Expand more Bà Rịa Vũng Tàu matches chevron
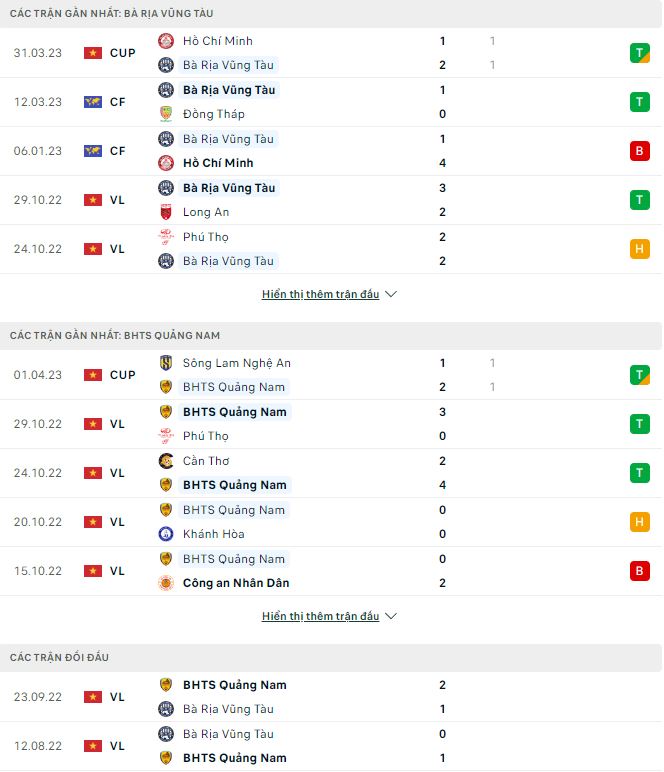The height and width of the screenshot is (772, 664). coord(391,294)
